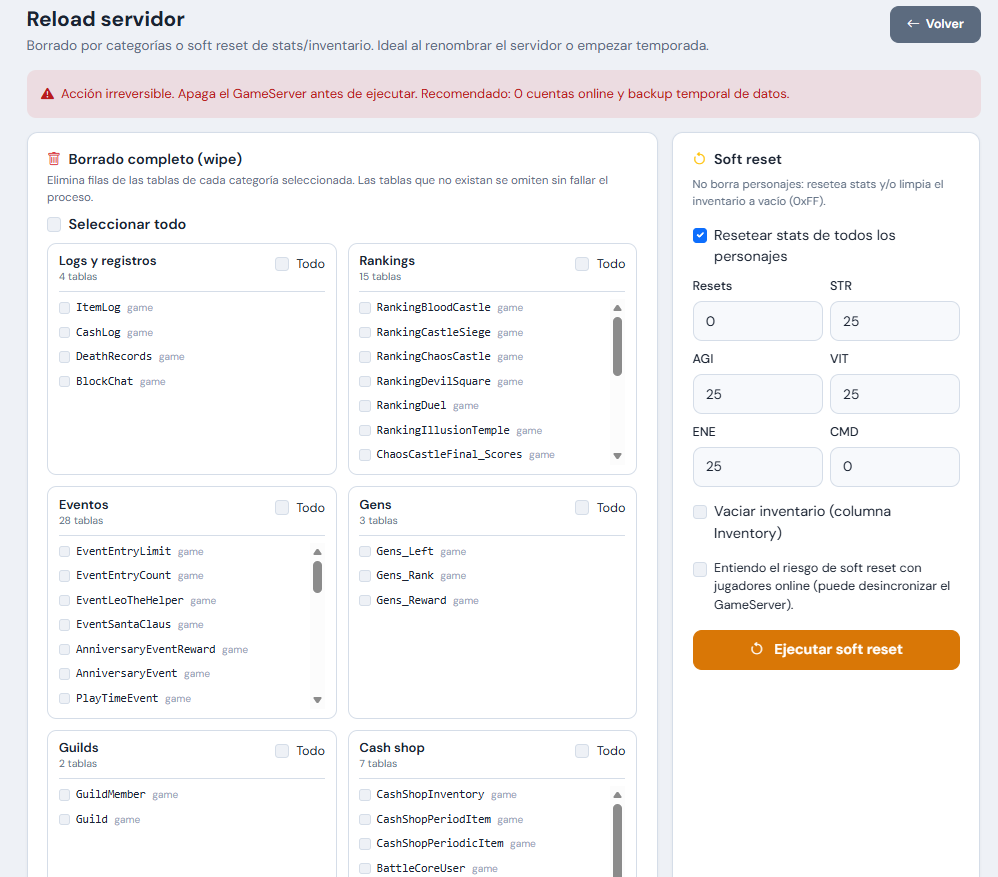Click the '28 tablas' text under Eventos
Viewport: 998px width, 877px height.
pos(81,521)
